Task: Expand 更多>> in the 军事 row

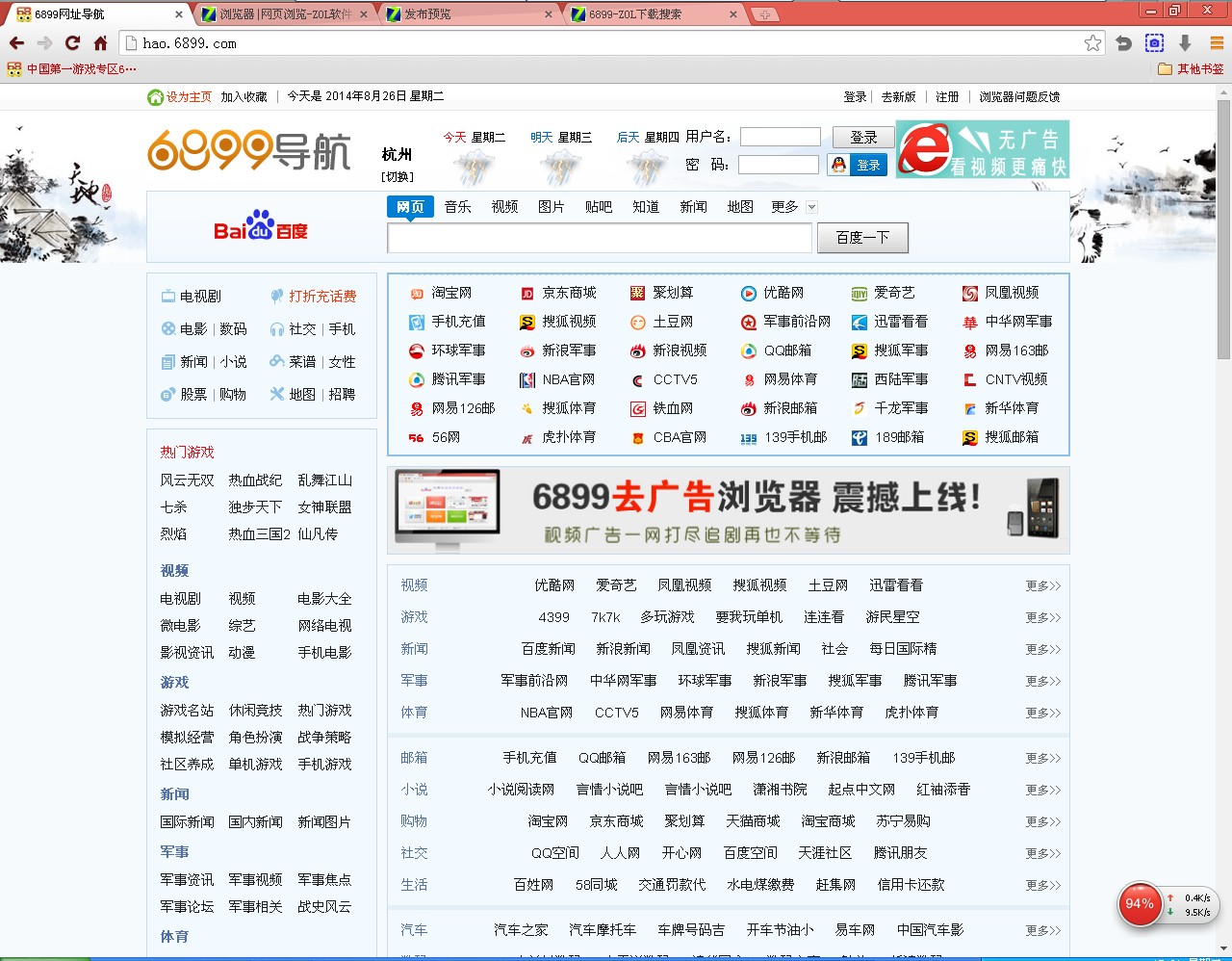Action: [1043, 681]
